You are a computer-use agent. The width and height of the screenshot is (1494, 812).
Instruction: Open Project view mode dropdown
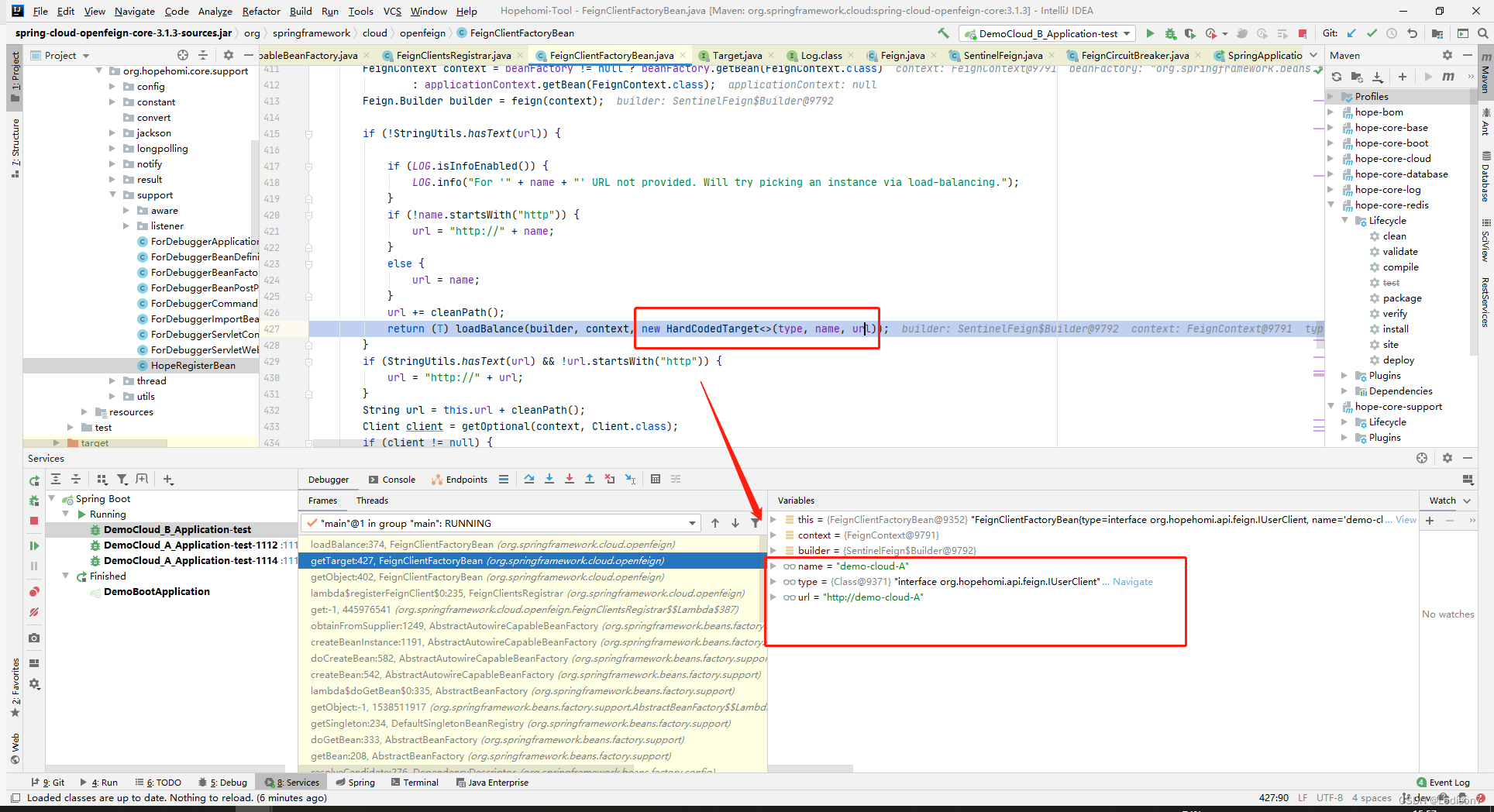click(86, 56)
